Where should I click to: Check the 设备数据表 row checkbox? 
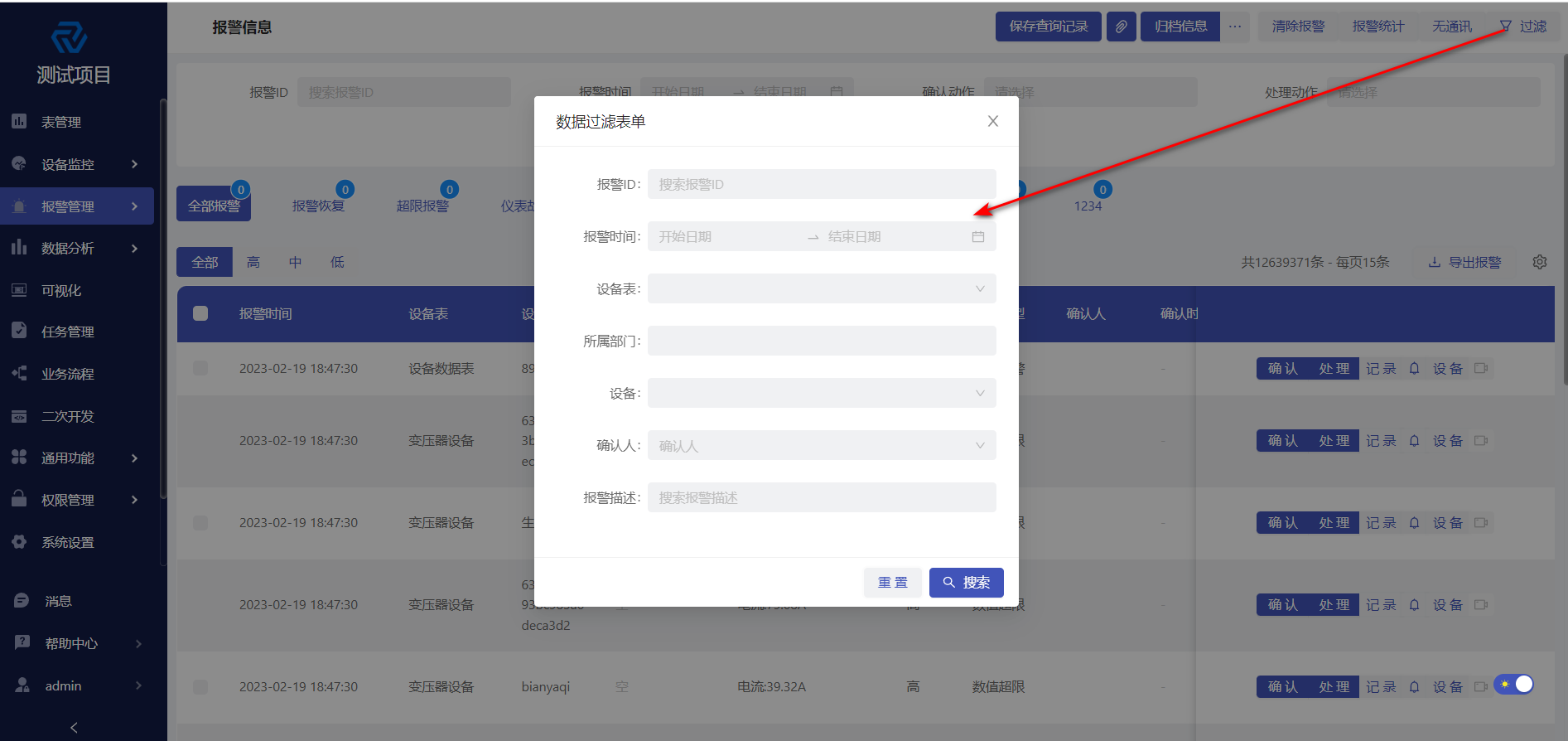(x=200, y=368)
